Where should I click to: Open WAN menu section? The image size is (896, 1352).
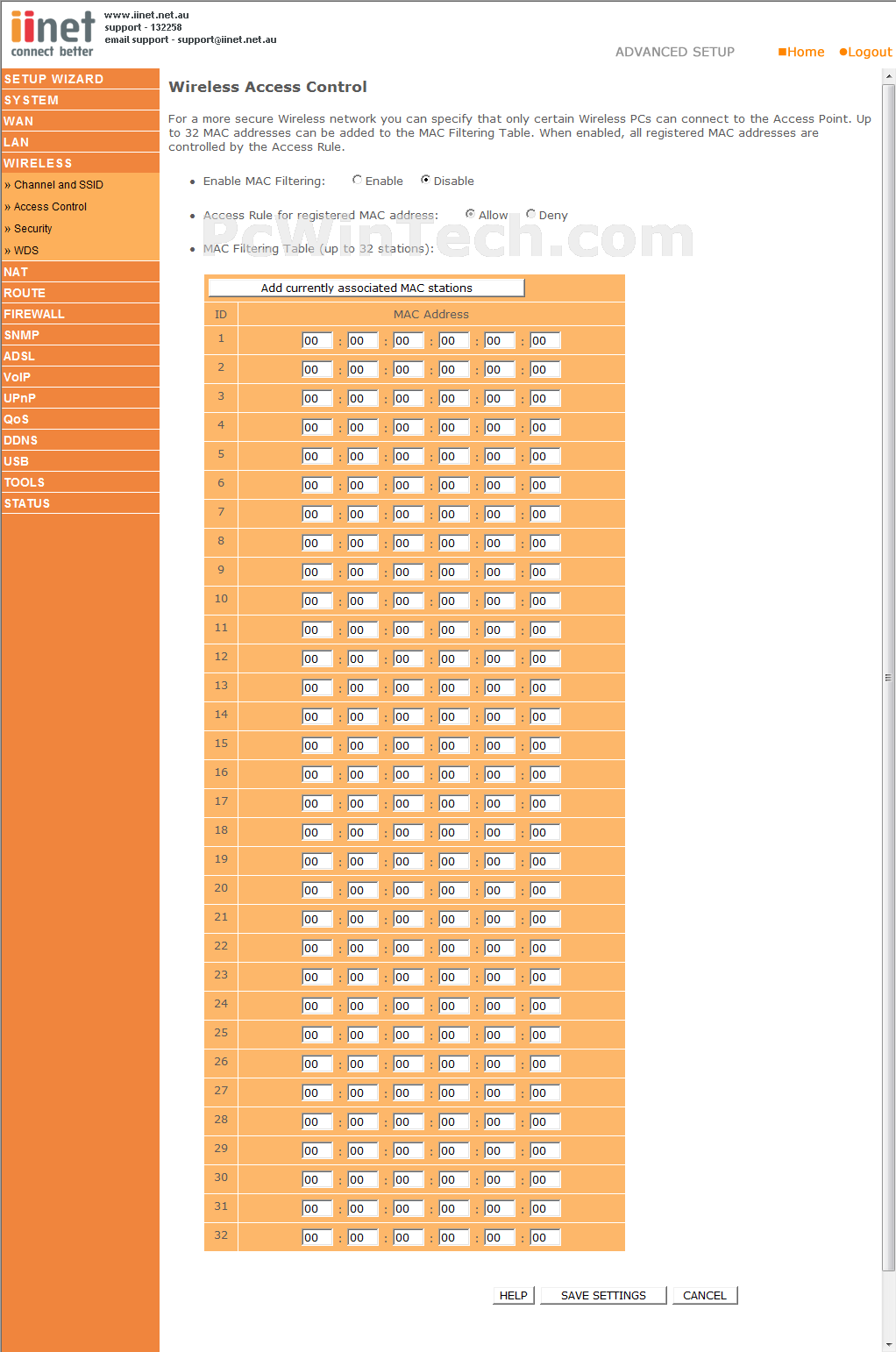click(80, 121)
